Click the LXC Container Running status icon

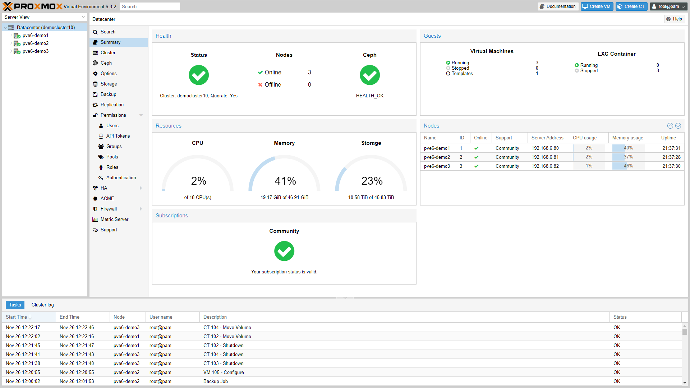tap(576, 65)
